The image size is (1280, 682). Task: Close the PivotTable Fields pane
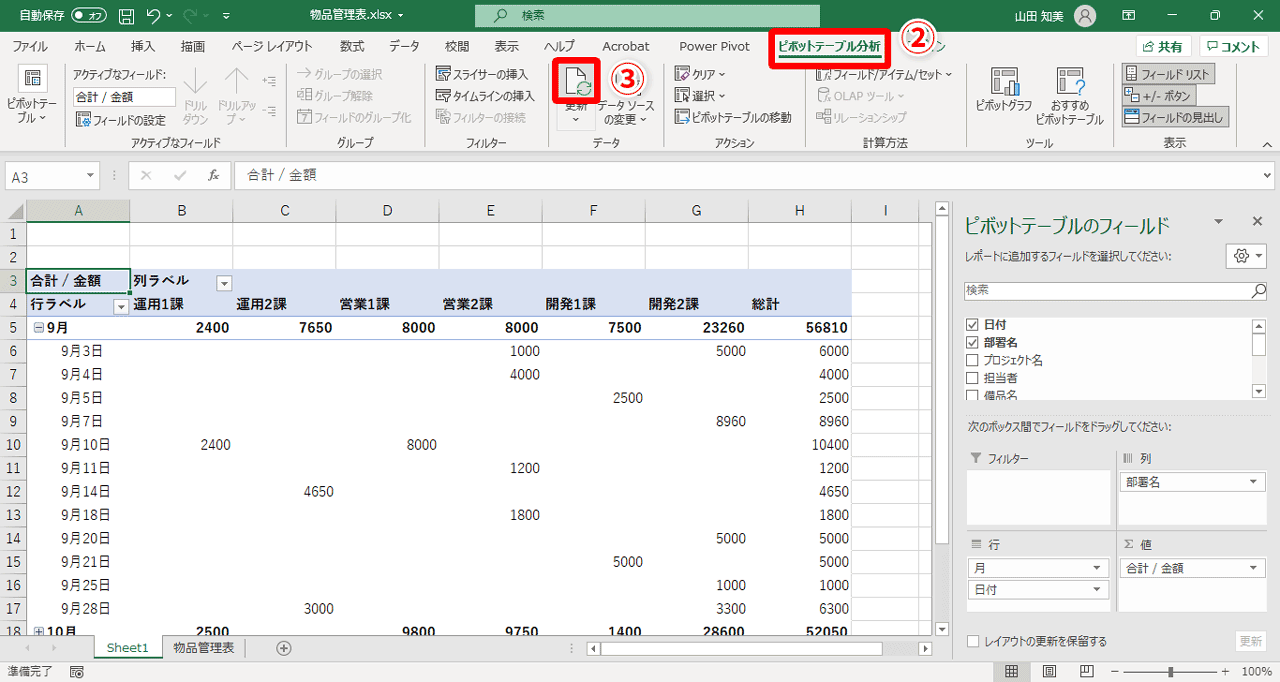1257,222
